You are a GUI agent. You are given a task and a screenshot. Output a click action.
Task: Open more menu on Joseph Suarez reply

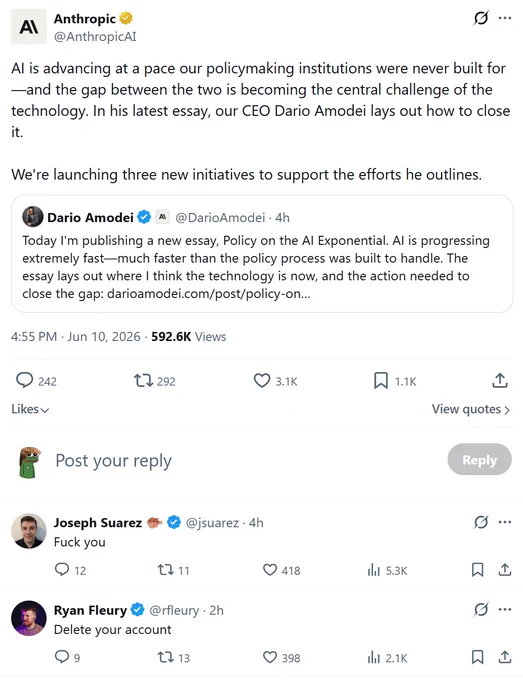tap(505, 522)
